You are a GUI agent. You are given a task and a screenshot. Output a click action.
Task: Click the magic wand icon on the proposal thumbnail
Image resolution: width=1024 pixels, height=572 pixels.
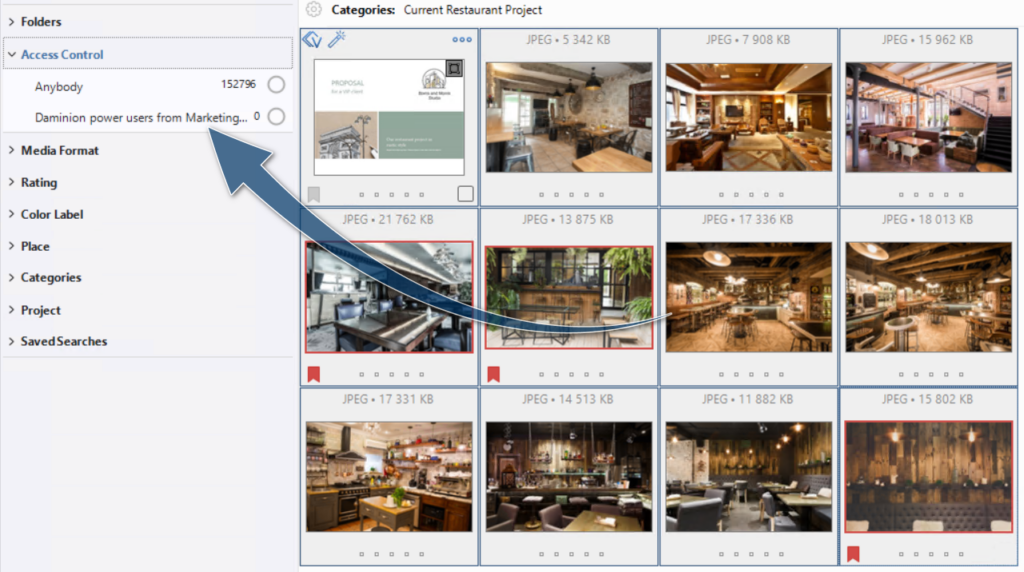pyautogui.click(x=337, y=40)
